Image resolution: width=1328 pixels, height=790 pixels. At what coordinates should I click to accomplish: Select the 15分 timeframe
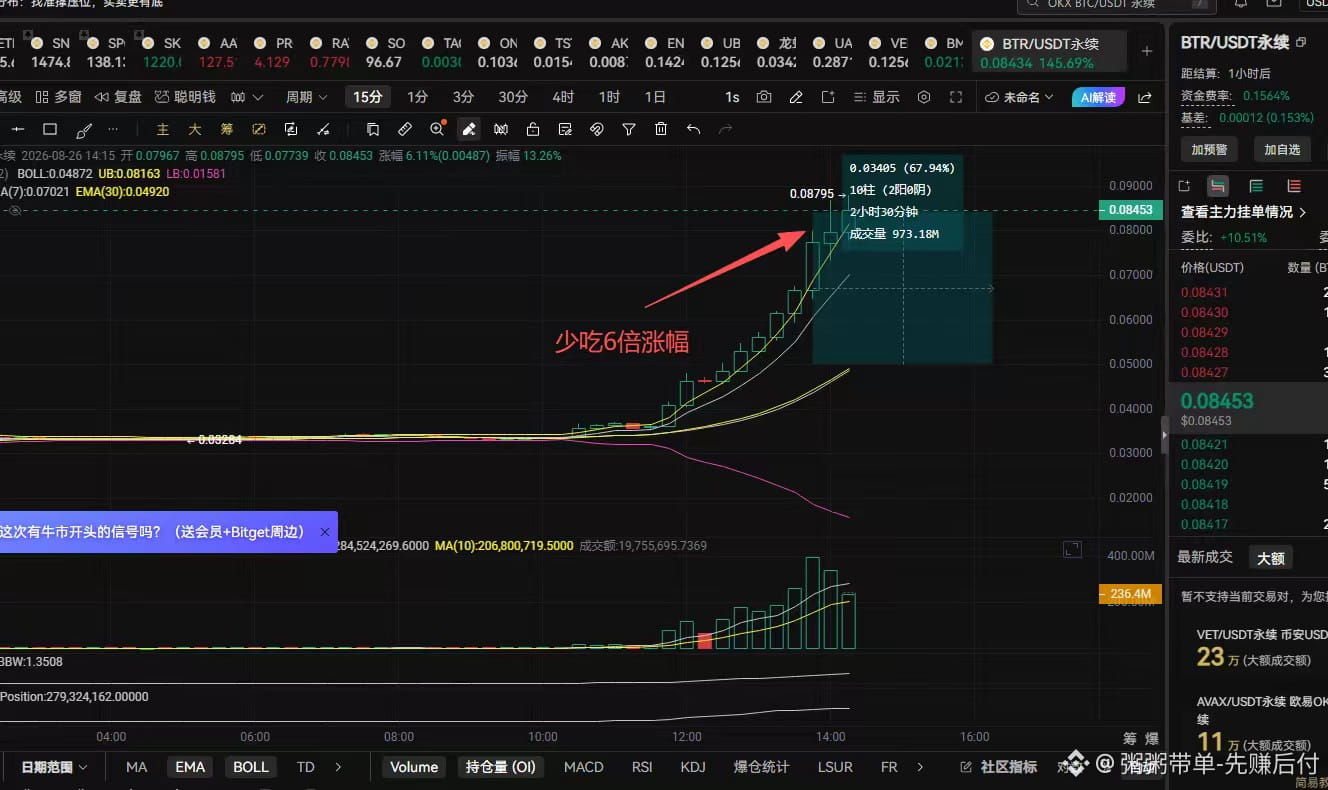367,97
